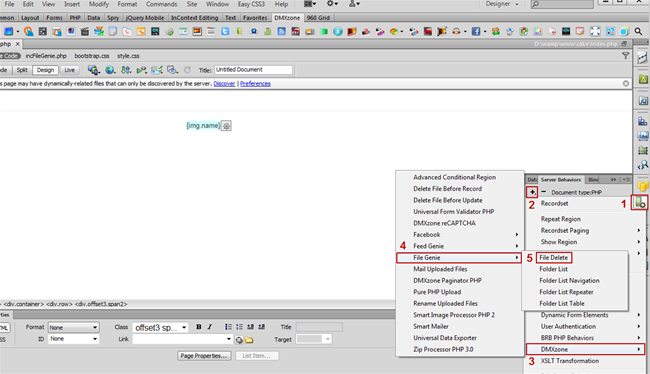This screenshot has width=650, height=374.
Task: Switch to Split view
Action: point(22,70)
